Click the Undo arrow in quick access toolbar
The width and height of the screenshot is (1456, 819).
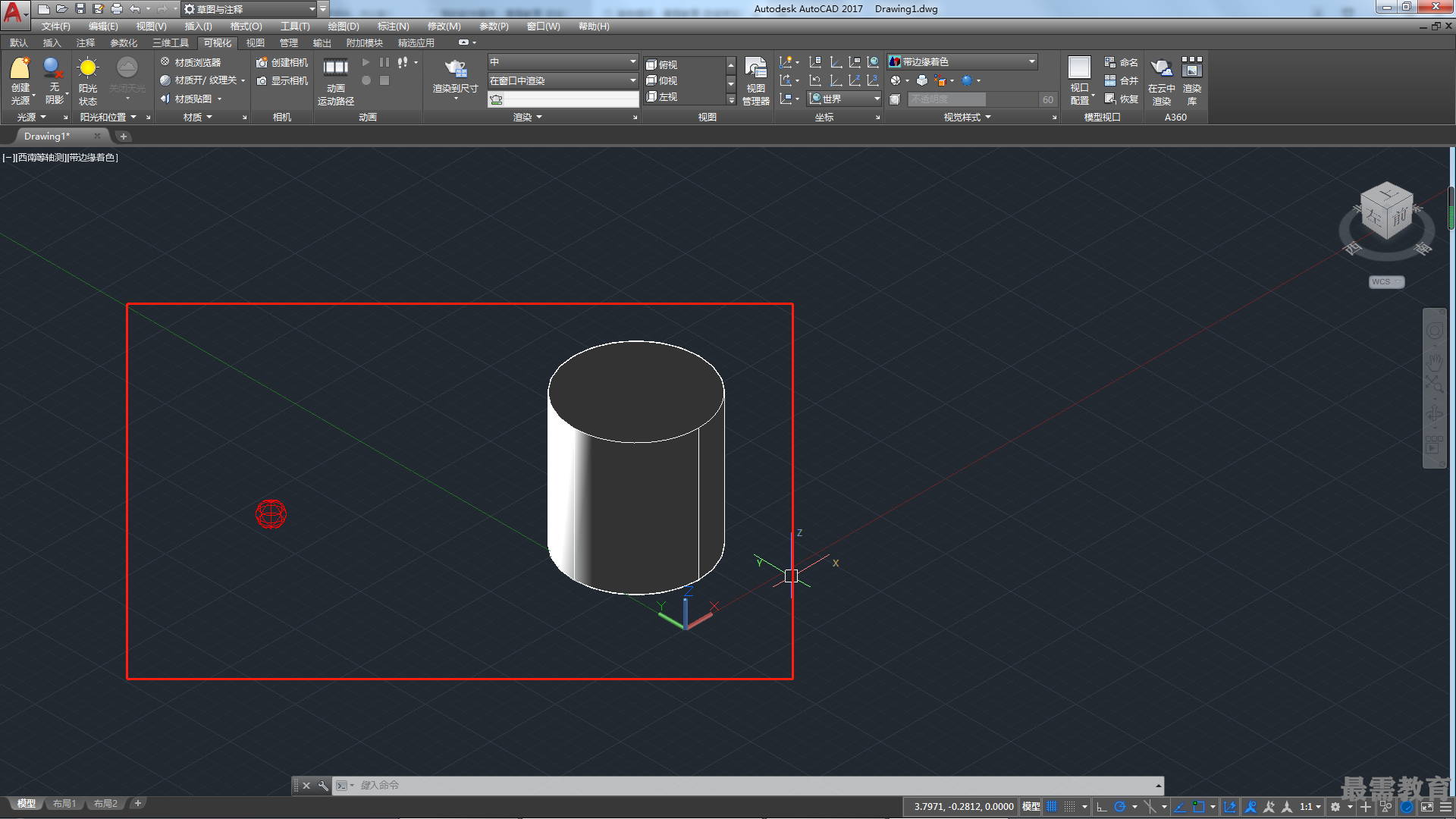pos(135,9)
